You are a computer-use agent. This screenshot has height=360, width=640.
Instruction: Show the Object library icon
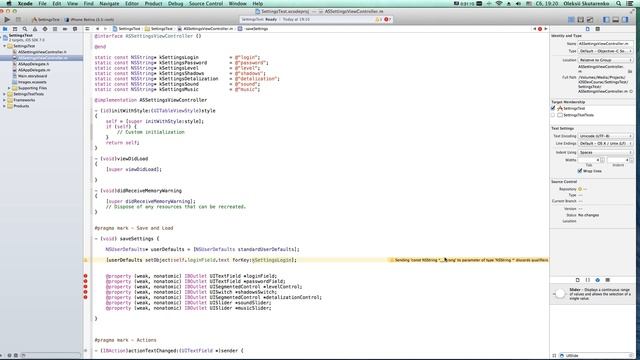coord(598,280)
